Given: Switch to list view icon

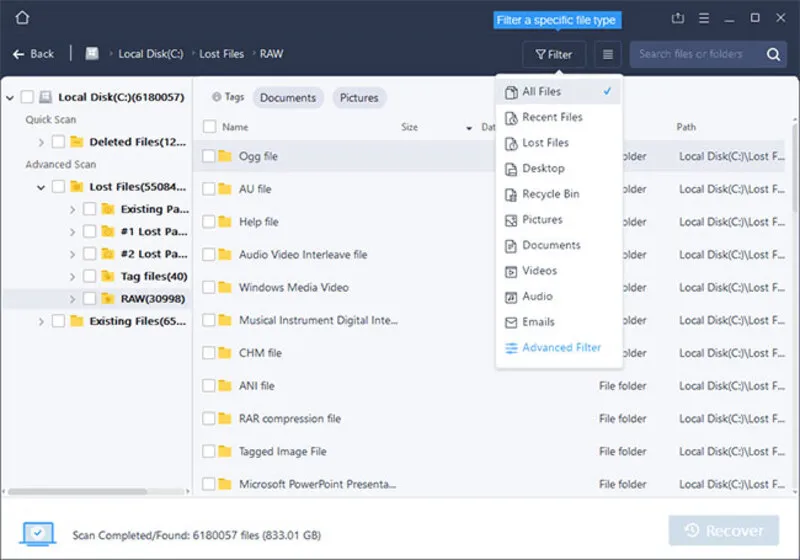Looking at the screenshot, I should [608, 55].
